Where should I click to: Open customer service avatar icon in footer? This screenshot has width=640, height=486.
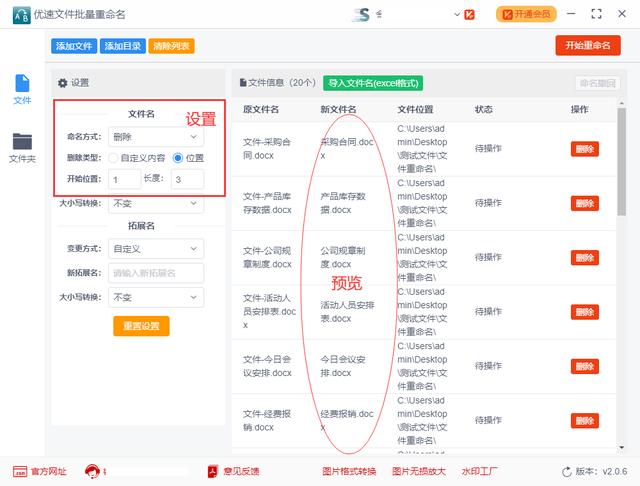pyautogui.click(x=94, y=471)
